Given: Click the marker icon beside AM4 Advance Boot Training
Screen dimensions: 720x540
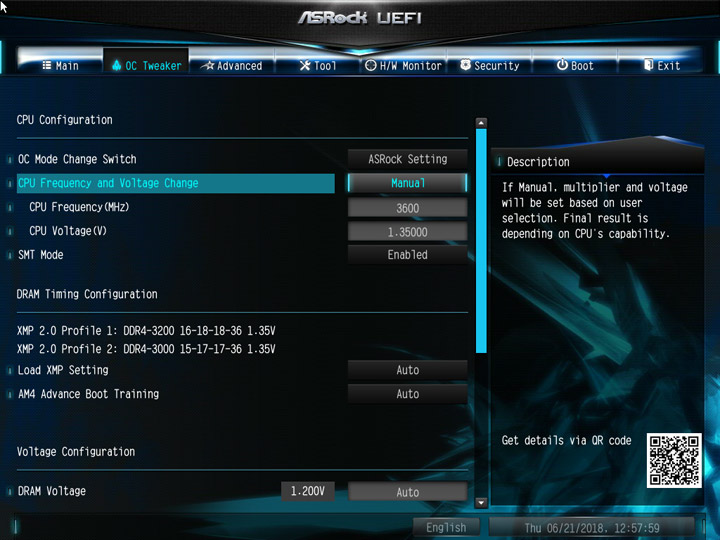Looking at the screenshot, I should [10, 394].
